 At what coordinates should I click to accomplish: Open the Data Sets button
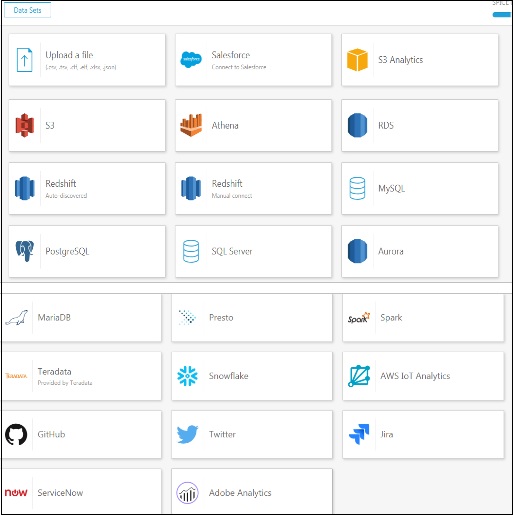[x=27, y=10]
